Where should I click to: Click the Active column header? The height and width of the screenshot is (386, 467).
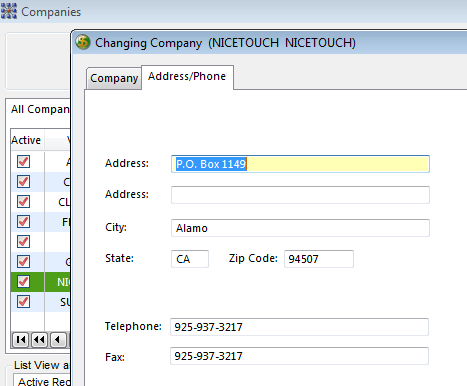click(27, 140)
